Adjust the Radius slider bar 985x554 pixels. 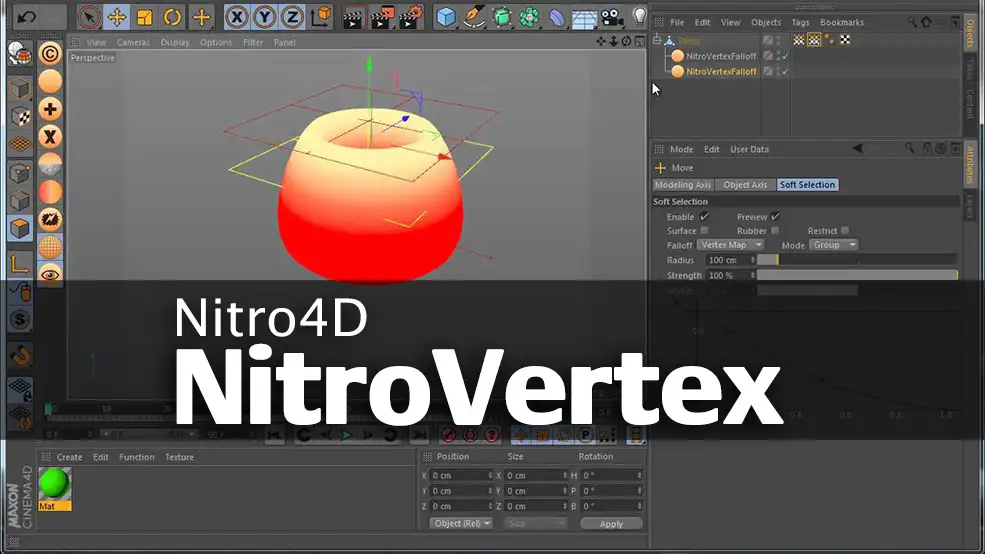[857, 260]
